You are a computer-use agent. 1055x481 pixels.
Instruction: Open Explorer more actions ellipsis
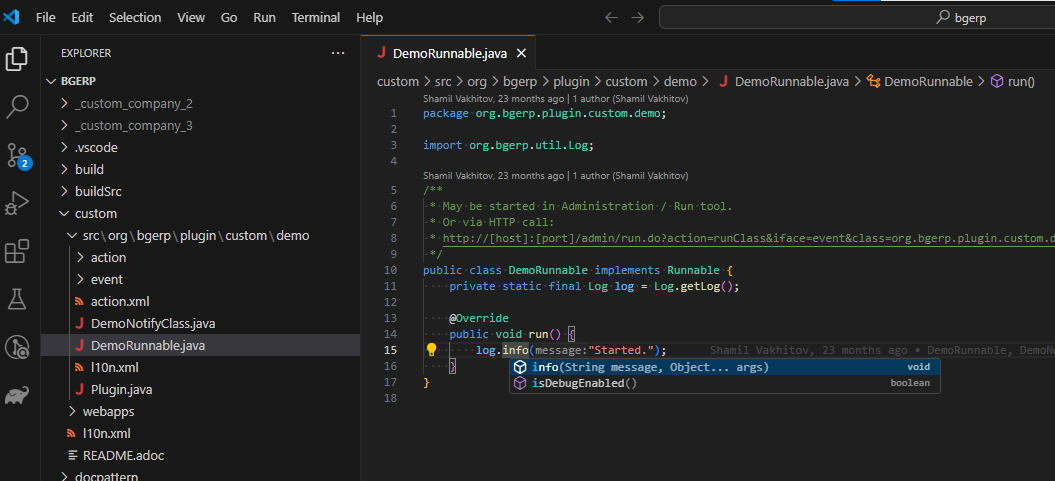pos(338,53)
